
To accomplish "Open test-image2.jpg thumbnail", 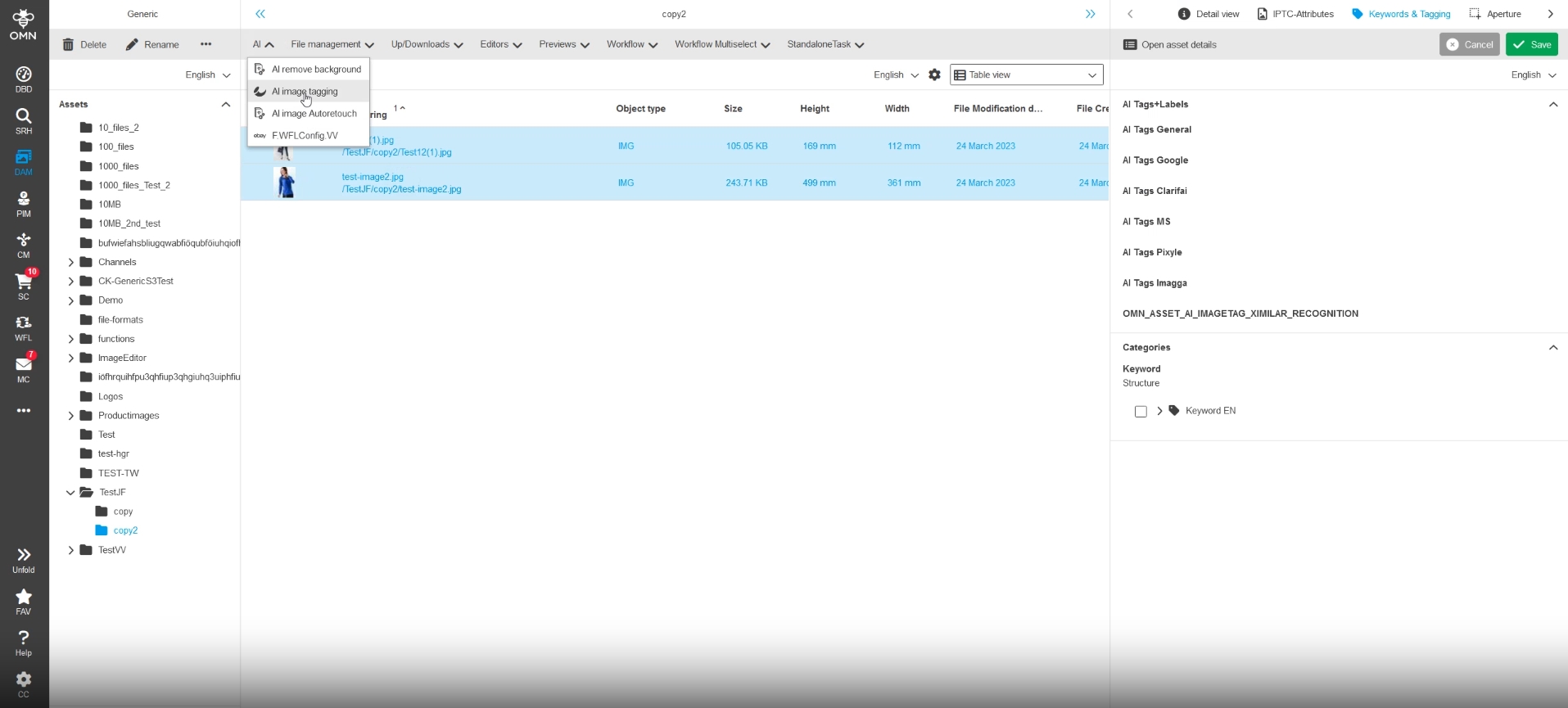I will coord(284,183).
